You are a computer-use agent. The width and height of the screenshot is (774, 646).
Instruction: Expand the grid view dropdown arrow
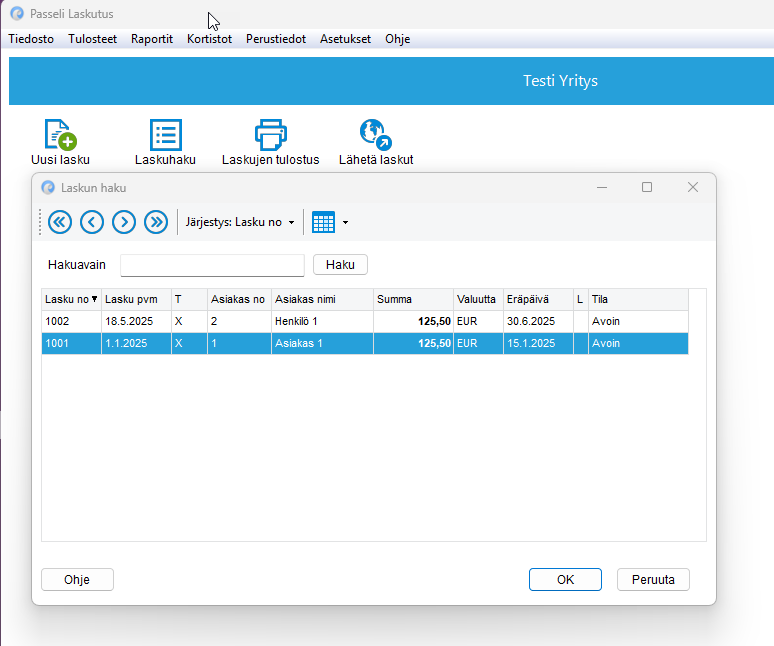point(345,223)
